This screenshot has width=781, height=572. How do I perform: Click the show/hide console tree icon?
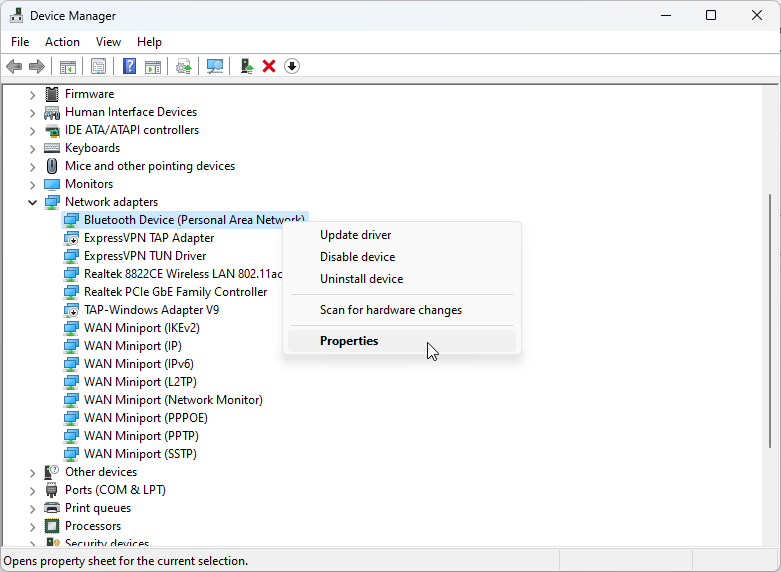coord(68,66)
